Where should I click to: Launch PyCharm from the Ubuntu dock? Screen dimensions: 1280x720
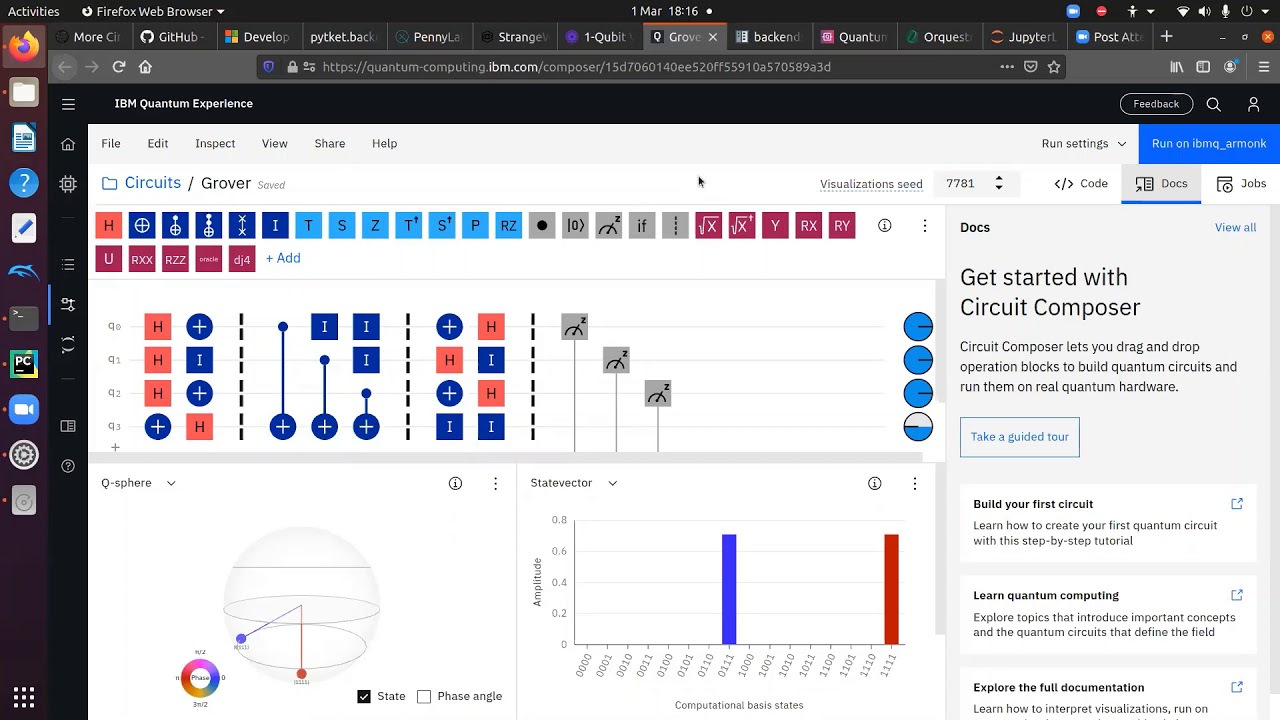click(x=24, y=363)
